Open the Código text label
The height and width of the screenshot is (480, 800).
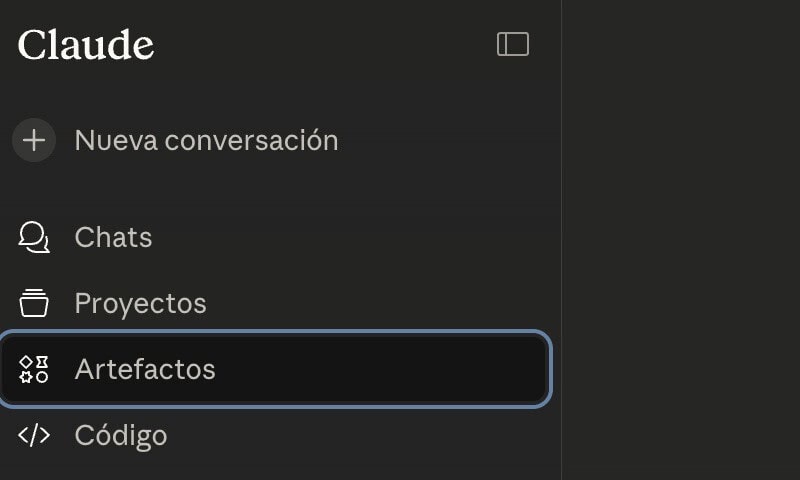(121, 435)
